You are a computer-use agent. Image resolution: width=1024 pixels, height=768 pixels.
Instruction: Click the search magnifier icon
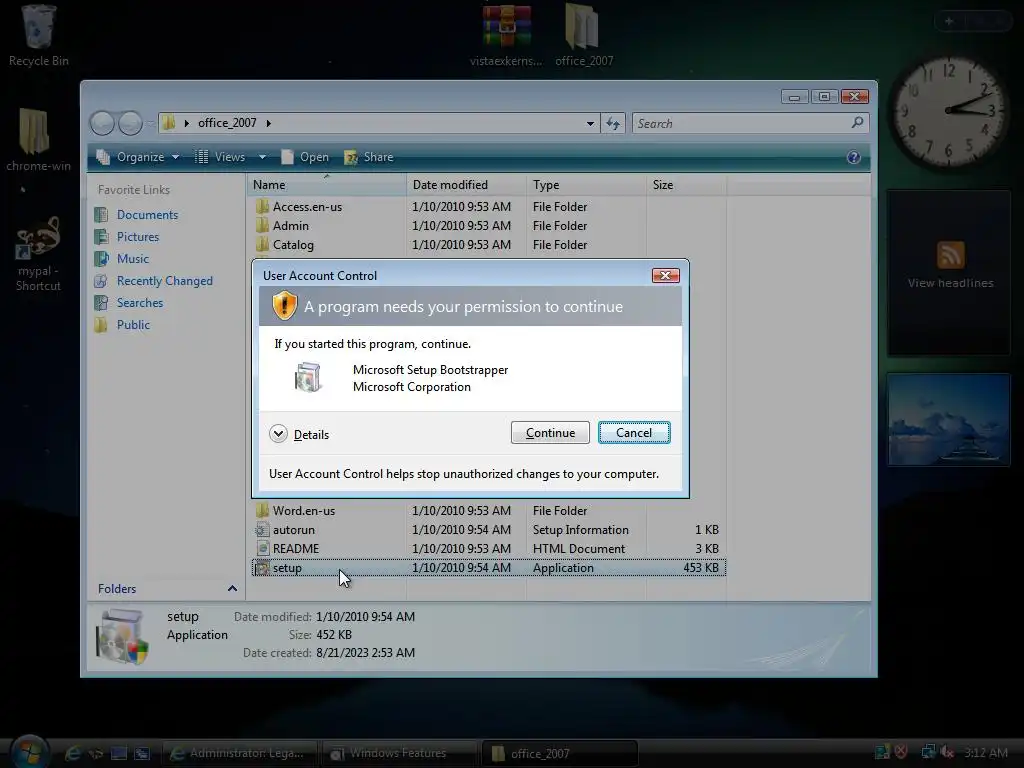pyautogui.click(x=857, y=123)
